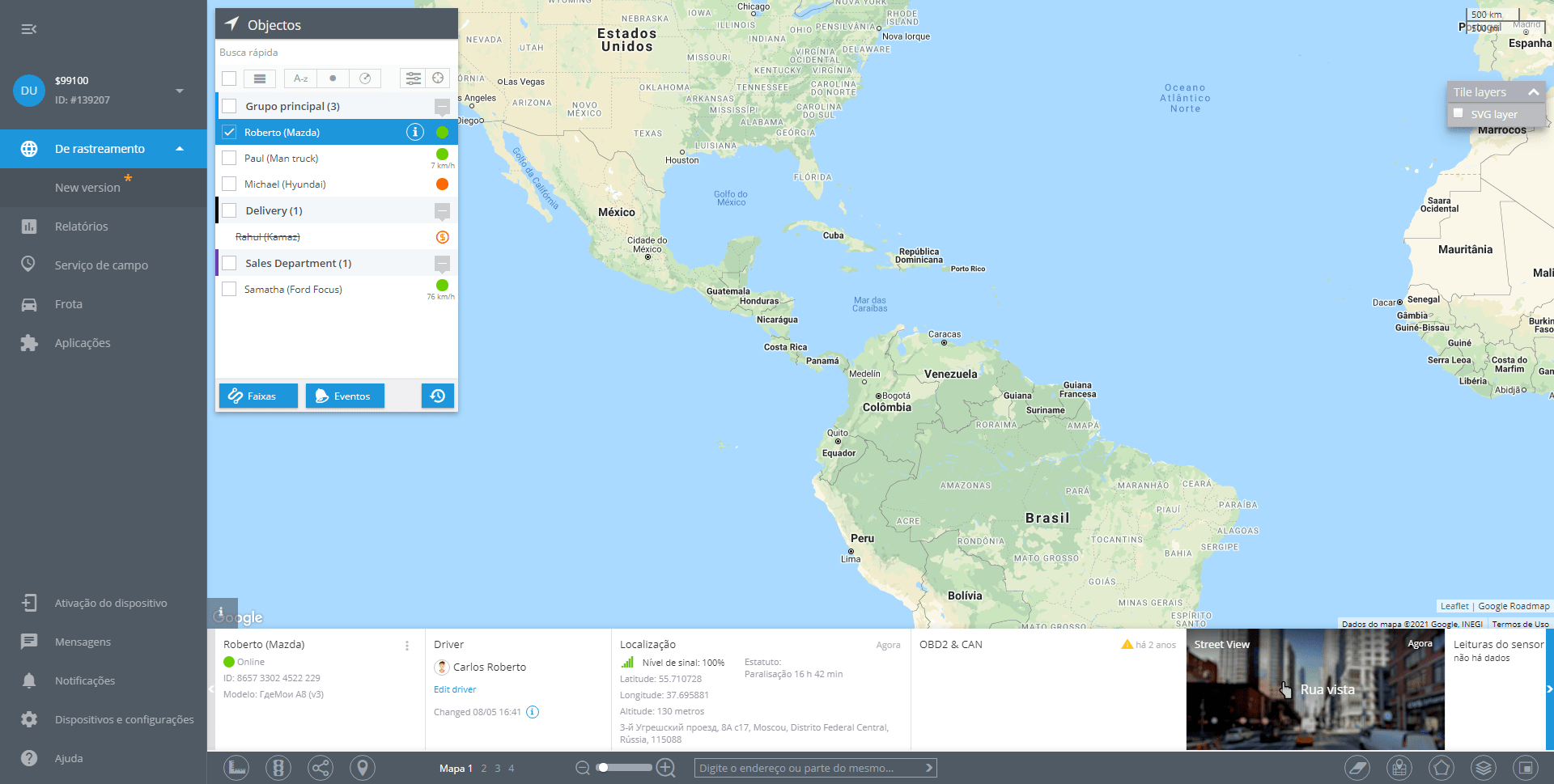The height and width of the screenshot is (784, 1554).
Task: Check the Sales Department group checkbox
Action: pyautogui.click(x=229, y=263)
